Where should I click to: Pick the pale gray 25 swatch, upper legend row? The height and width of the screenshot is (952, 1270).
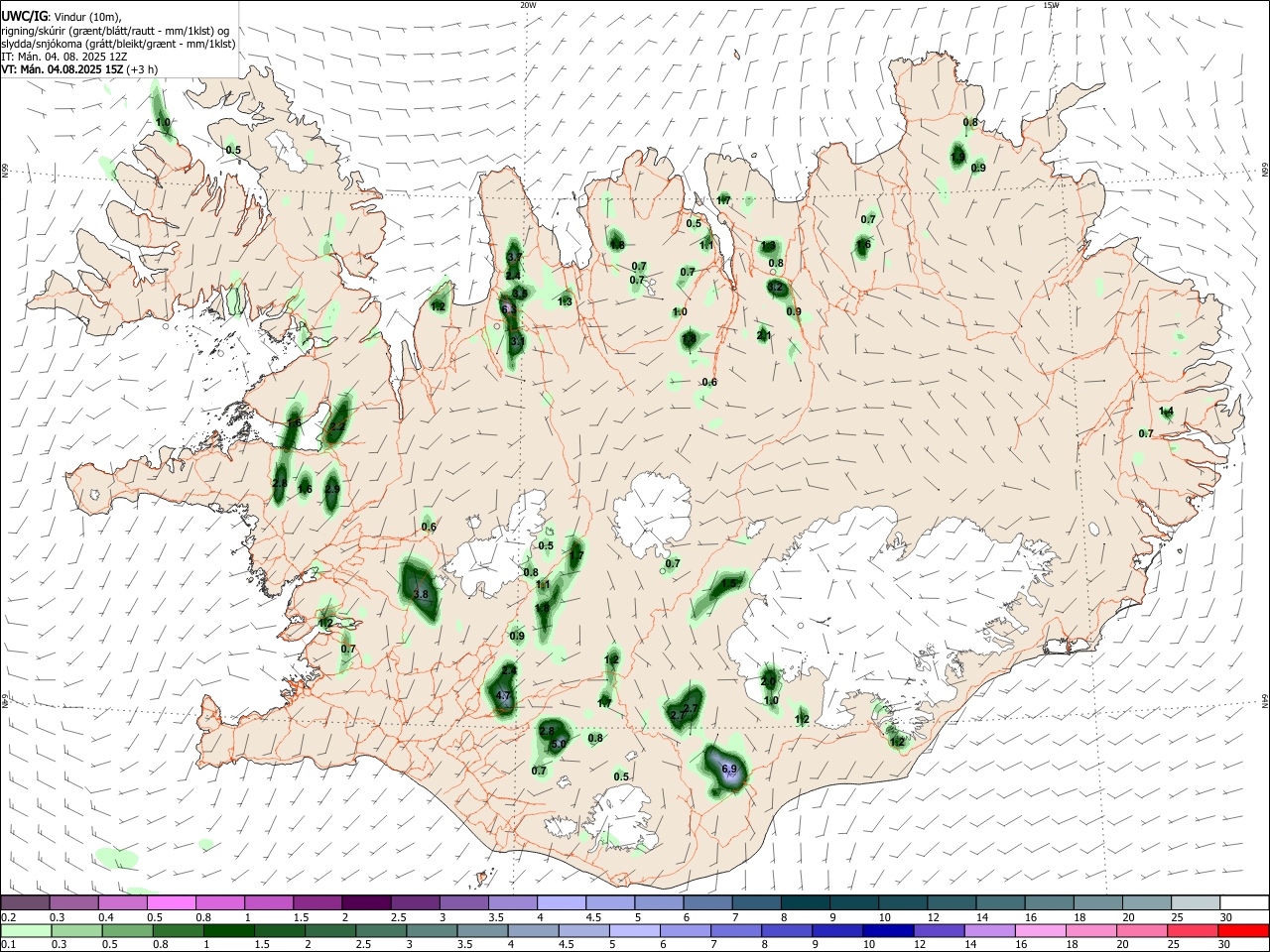click(1196, 902)
